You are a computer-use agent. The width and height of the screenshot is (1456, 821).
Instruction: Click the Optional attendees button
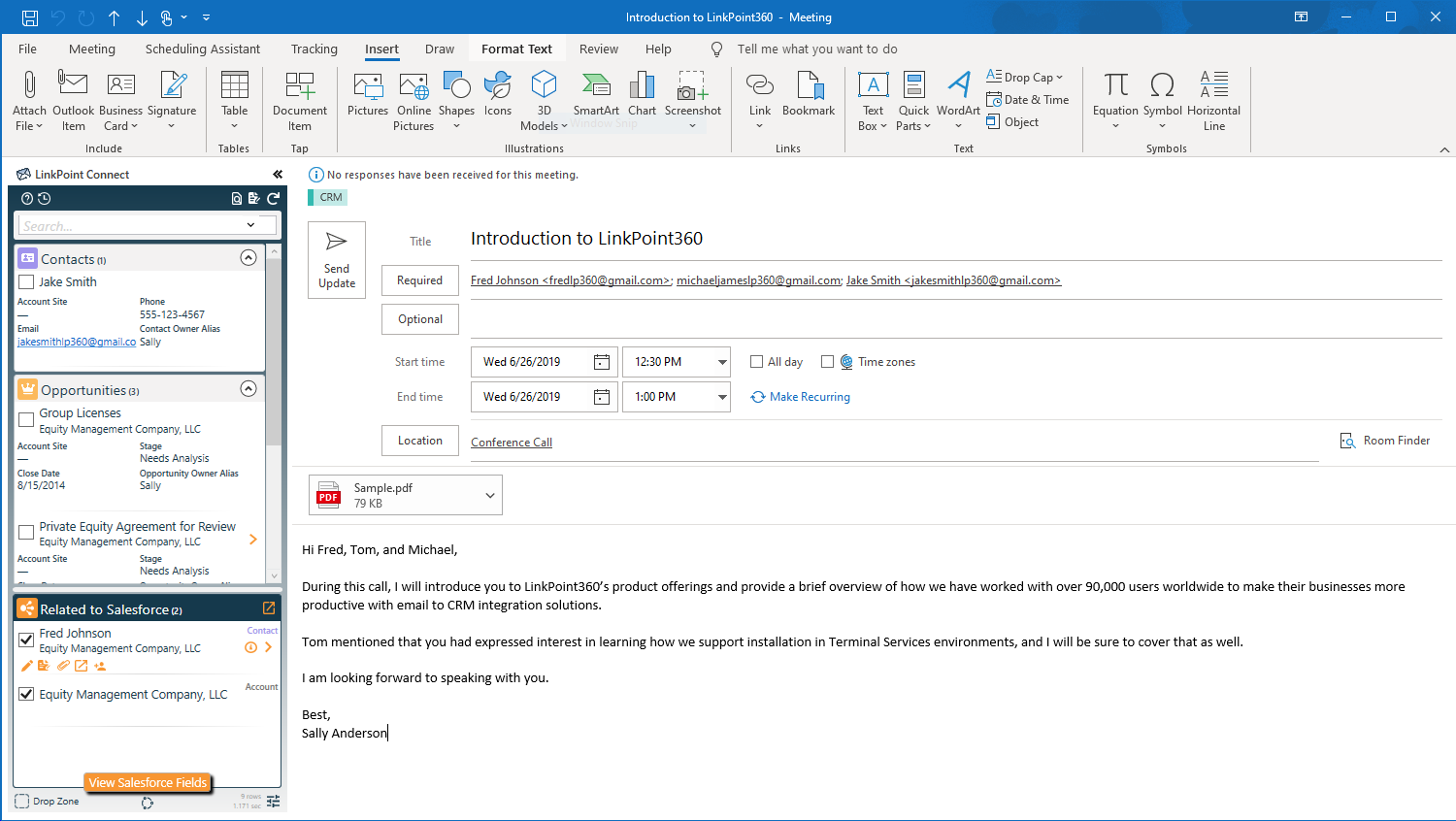(x=419, y=319)
